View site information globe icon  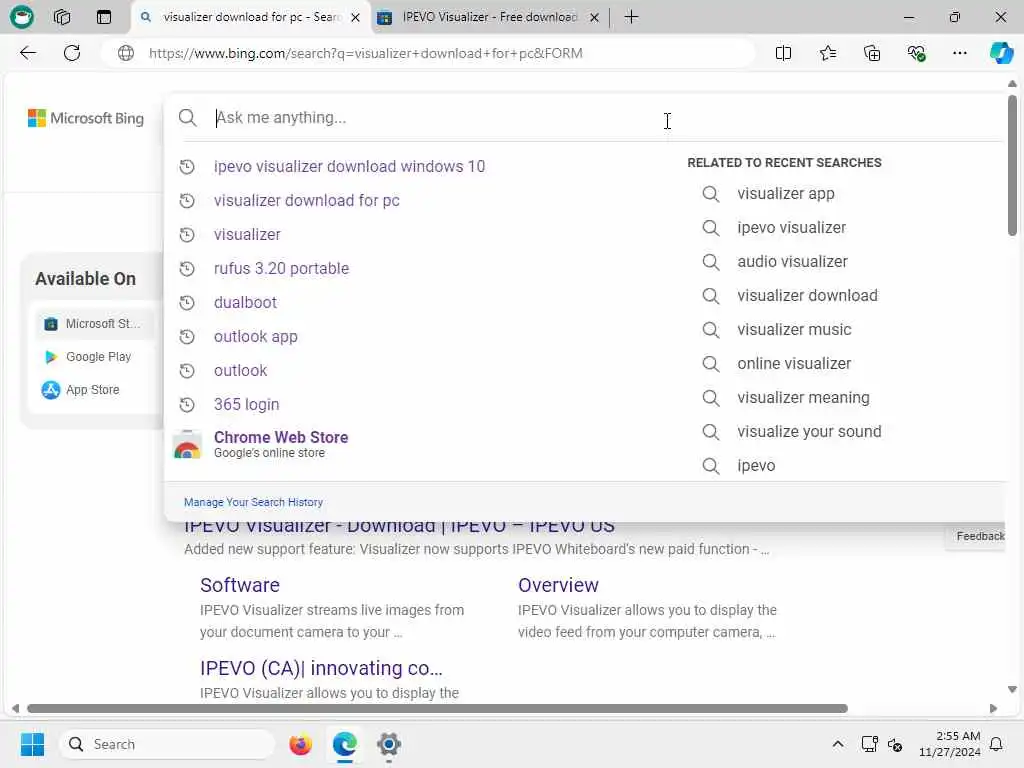tap(126, 53)
